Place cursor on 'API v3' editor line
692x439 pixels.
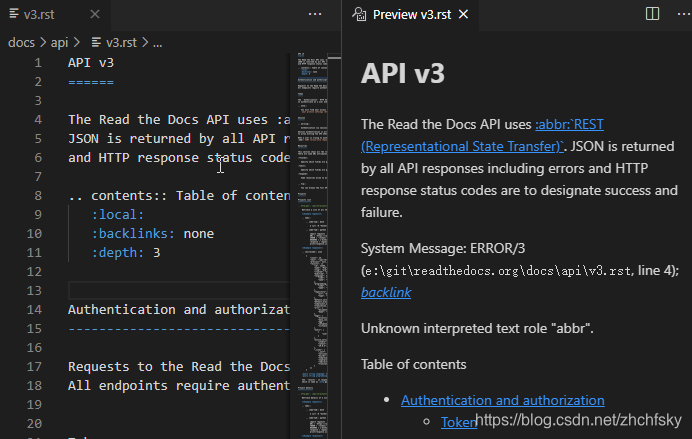(91, 63)
